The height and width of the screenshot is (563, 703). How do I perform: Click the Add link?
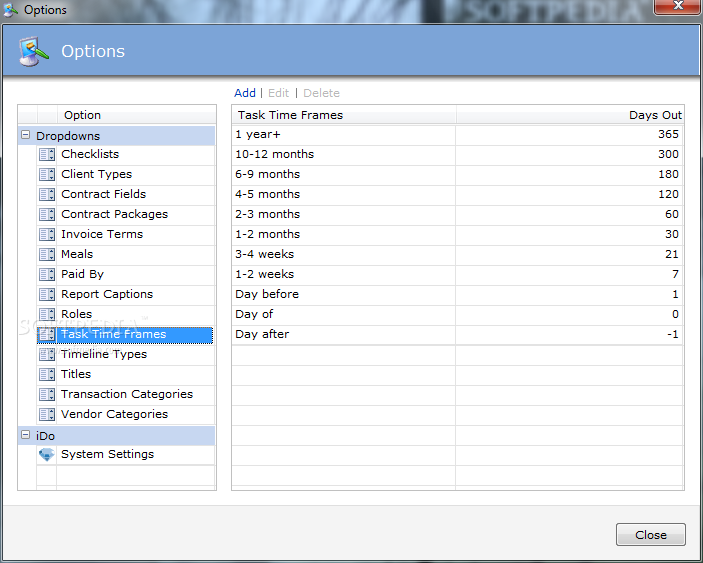coord(245,93)
